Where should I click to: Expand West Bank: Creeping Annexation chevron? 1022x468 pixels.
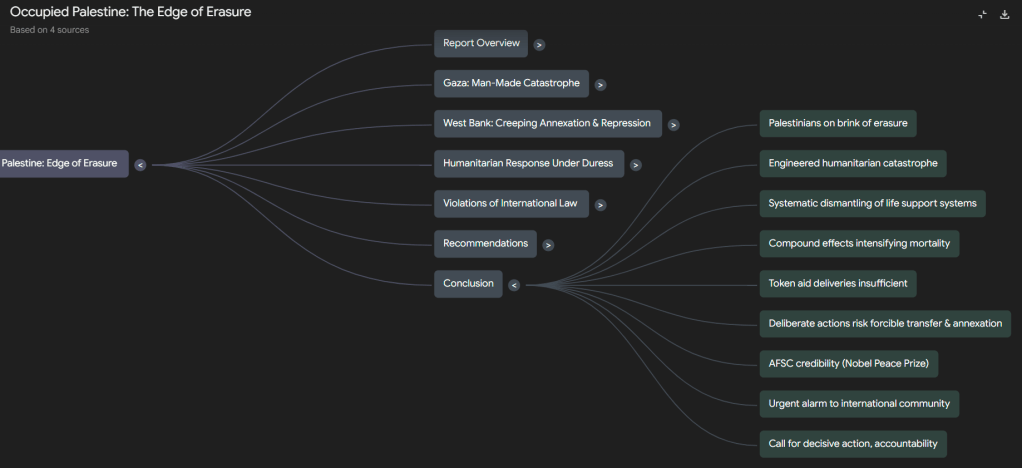pyautogui.click(x=674, y=125)
